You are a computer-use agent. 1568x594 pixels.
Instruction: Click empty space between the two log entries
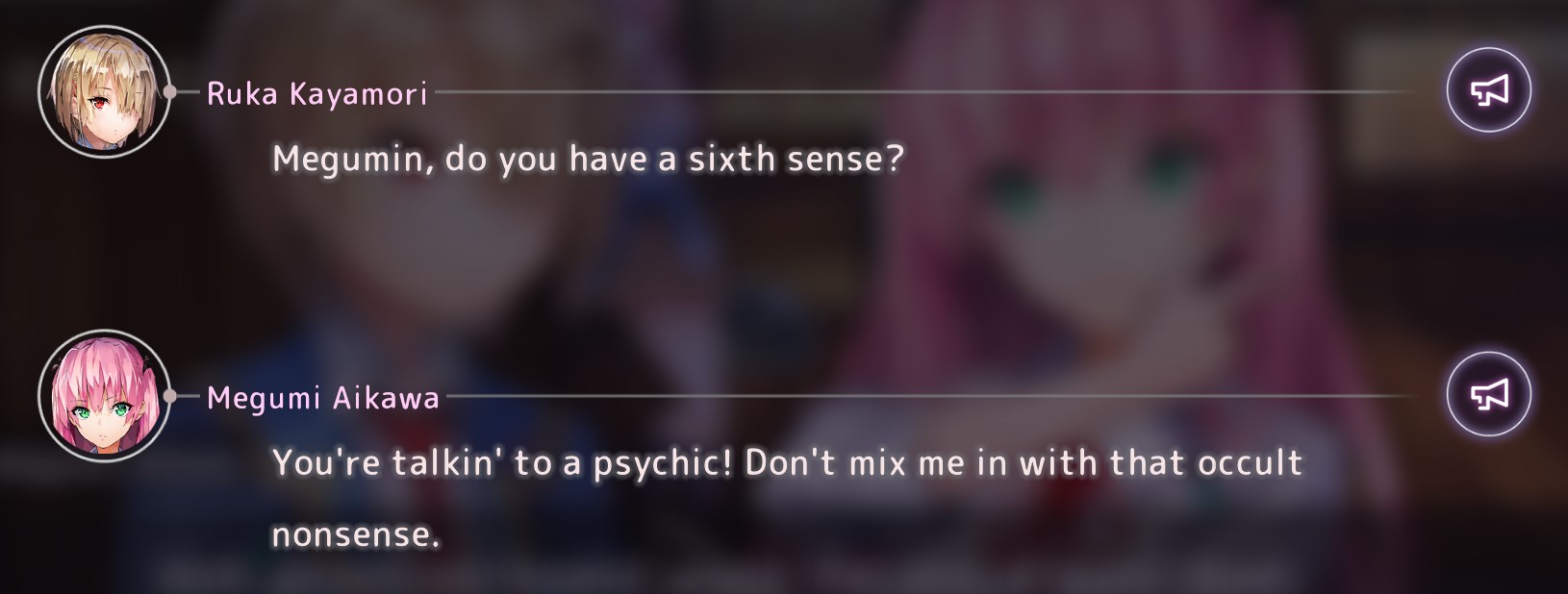click(770, 260)
